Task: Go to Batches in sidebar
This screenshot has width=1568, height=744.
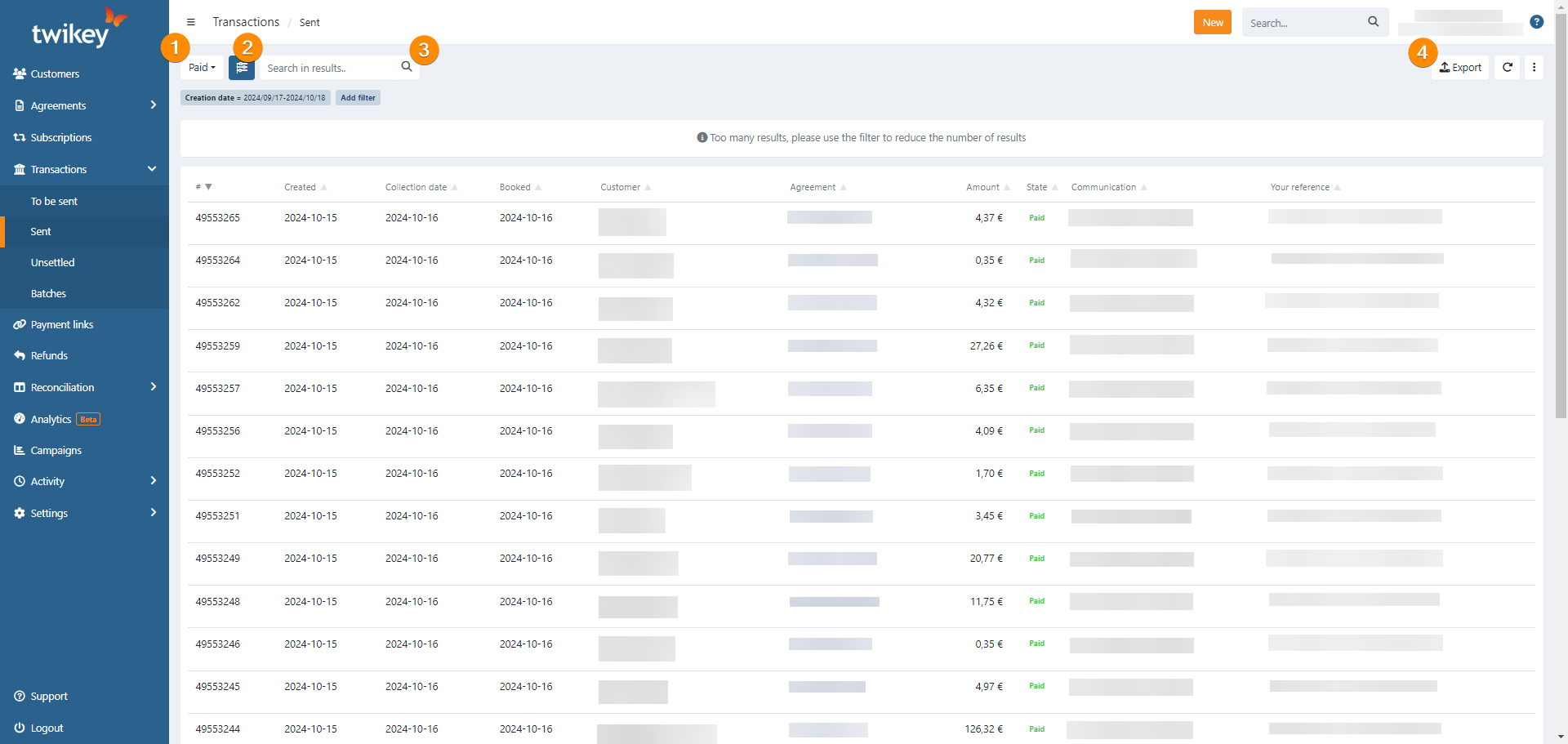Action: (48, 293)
